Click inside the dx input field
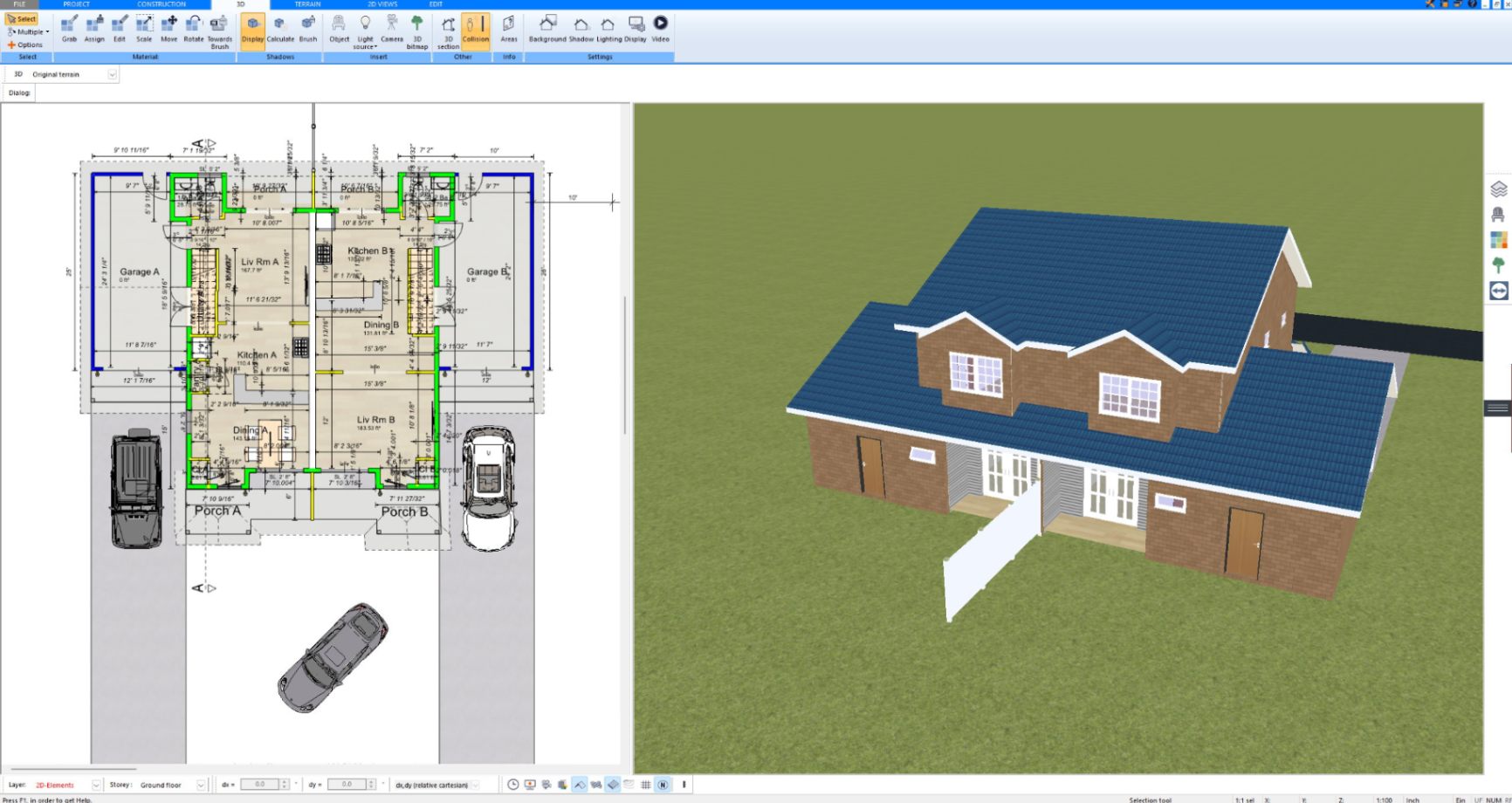 click(259, 785)
